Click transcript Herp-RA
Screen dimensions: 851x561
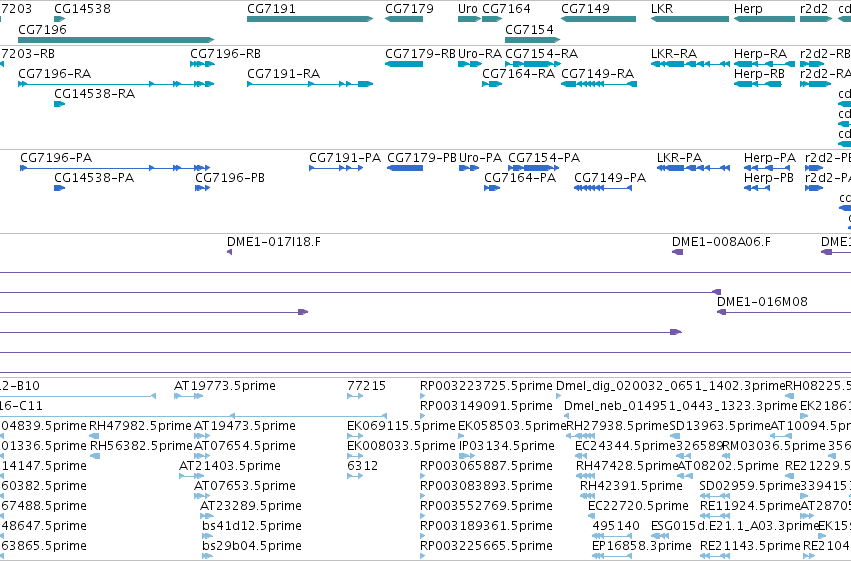pyautogui.click(x=760, y=54)
